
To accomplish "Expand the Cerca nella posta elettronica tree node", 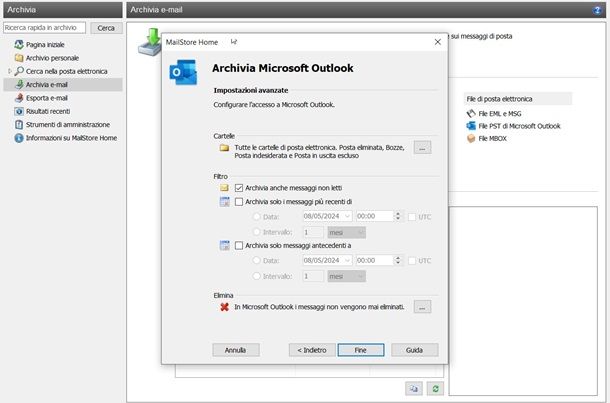I will coord(9,71).
